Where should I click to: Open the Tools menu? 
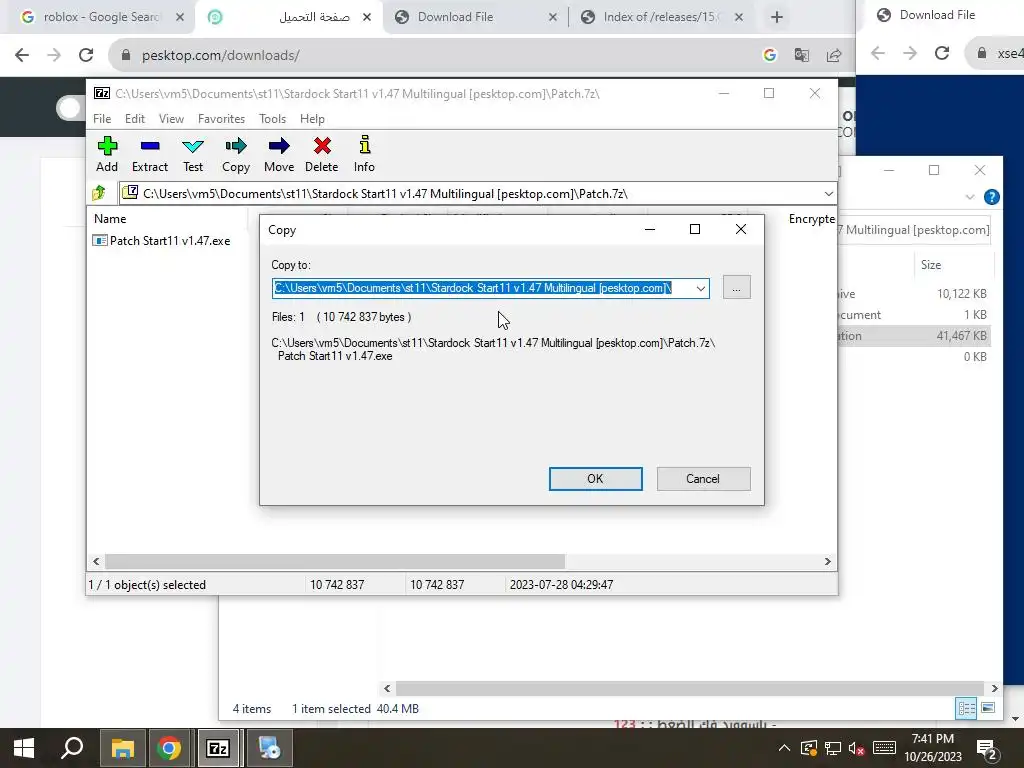click(x=272, y=119)
